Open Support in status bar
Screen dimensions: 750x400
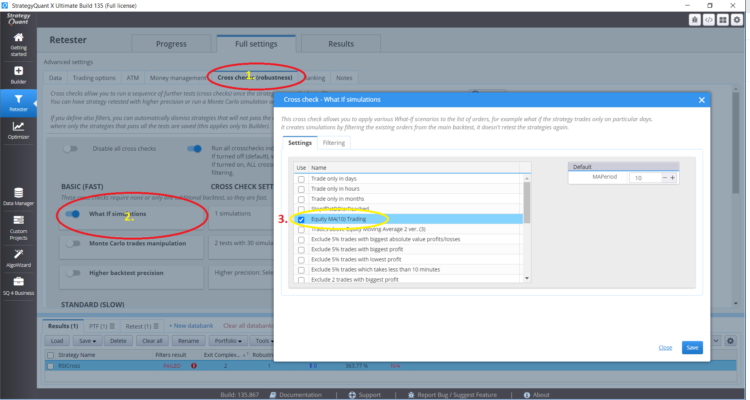pyautogui.click(x=364, y=395)
